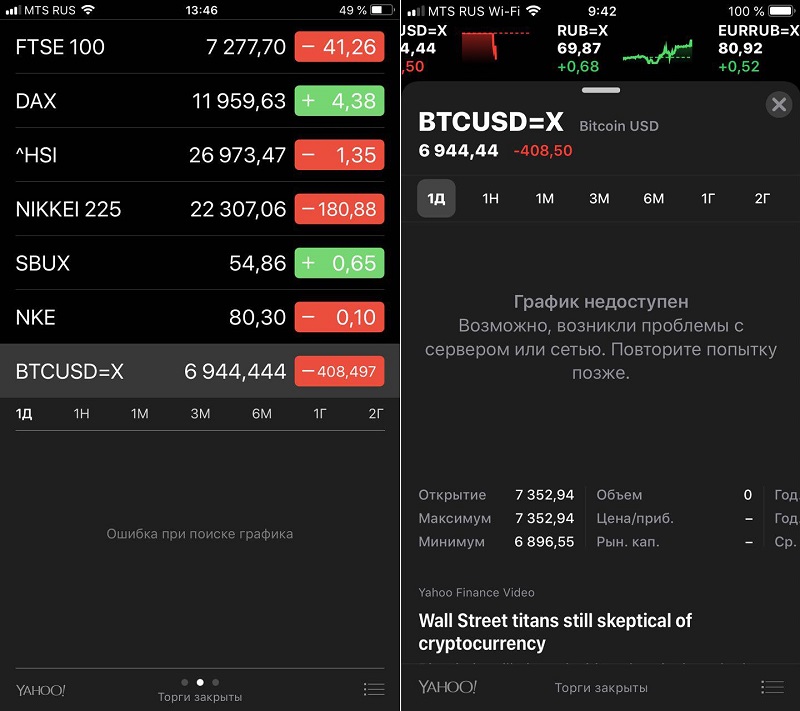Toggle DAX green change badge
The image size is (800, 711).
(x=339, y=101)
